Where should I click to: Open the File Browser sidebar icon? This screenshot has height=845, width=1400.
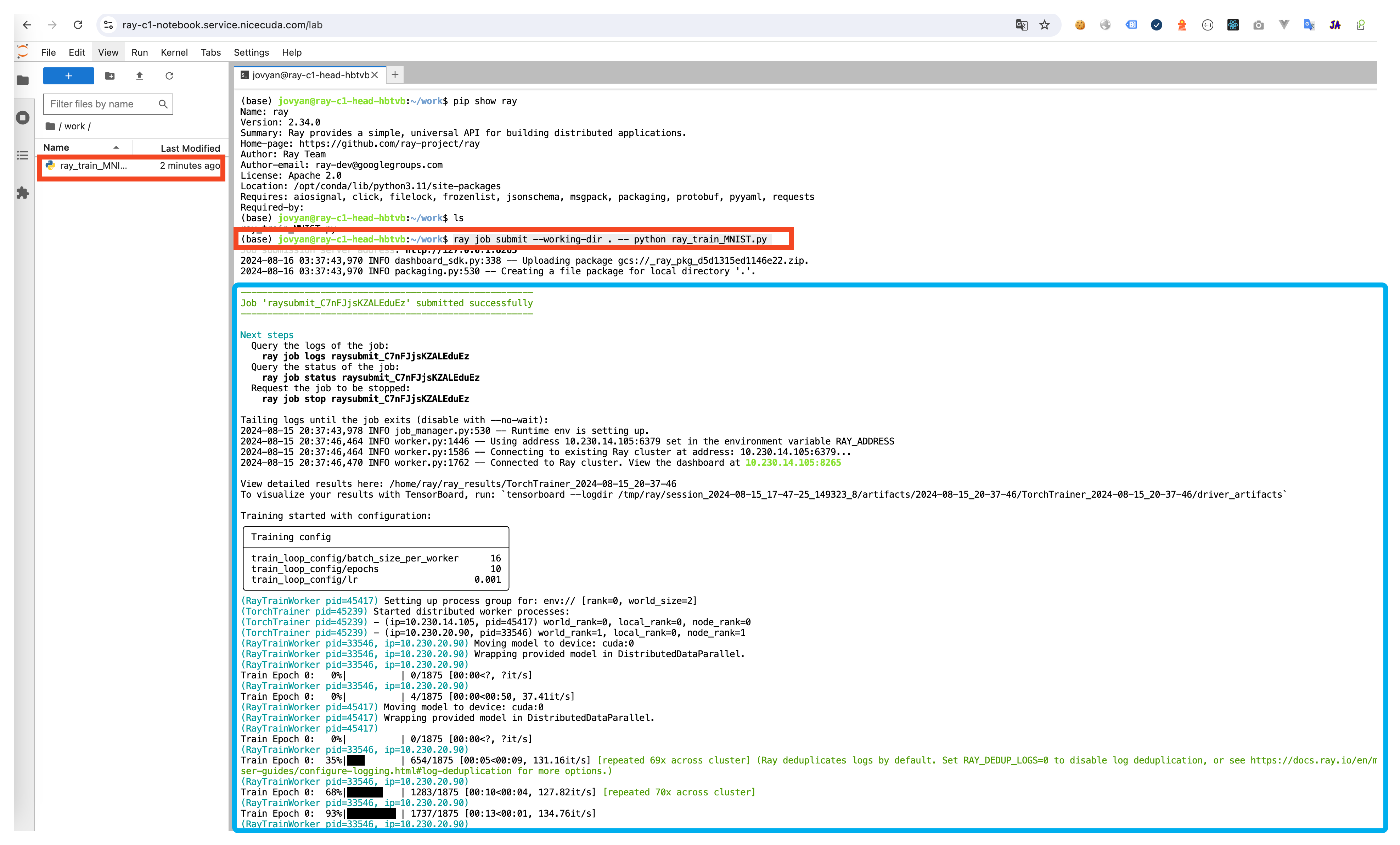point(23,80)
